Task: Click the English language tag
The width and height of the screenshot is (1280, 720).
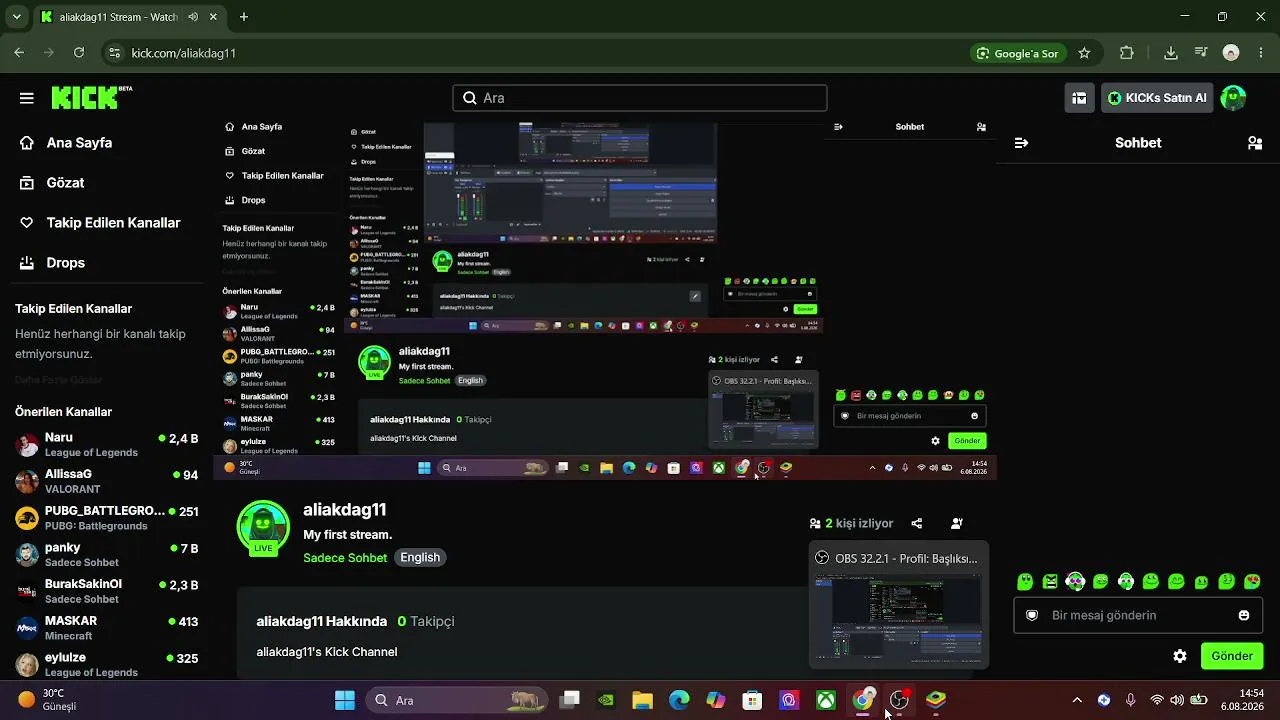Action: (x=420, y=558)
